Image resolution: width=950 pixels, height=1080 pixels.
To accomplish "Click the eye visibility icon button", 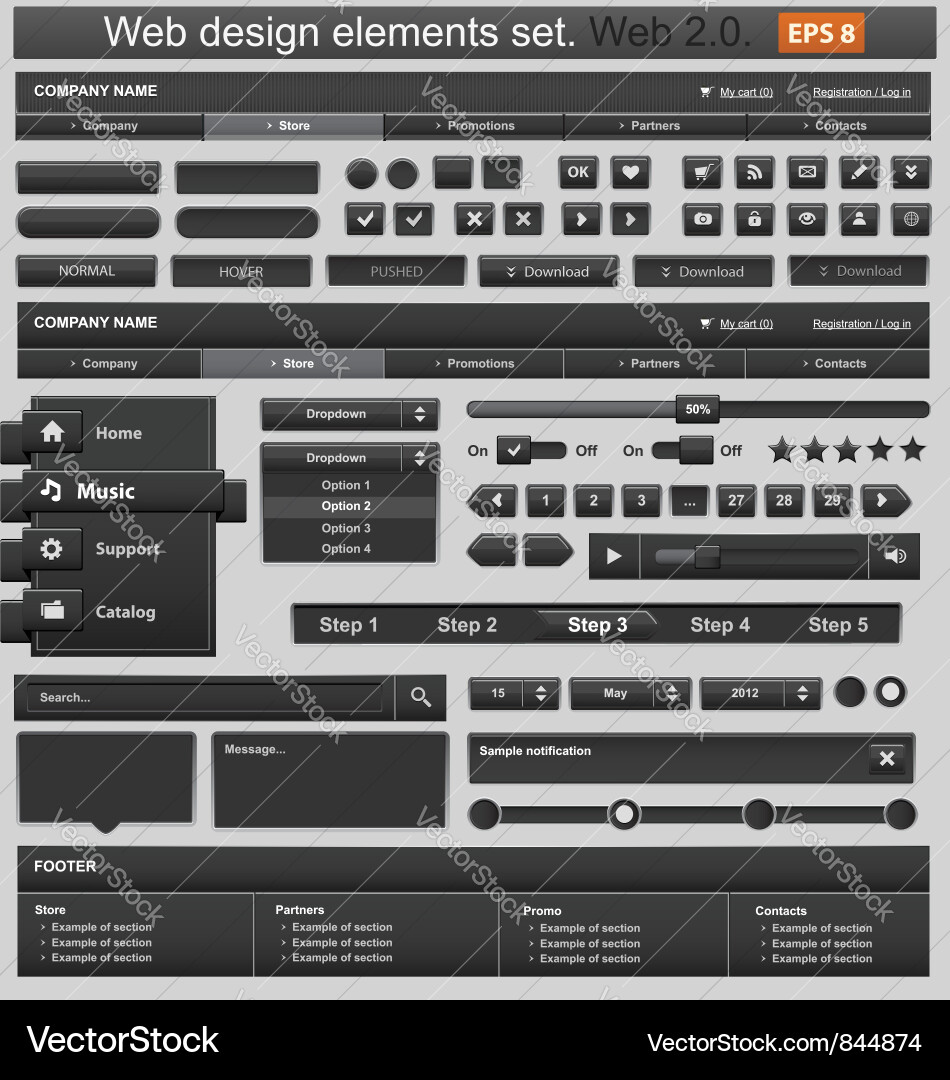I will [x=807, y=219].
